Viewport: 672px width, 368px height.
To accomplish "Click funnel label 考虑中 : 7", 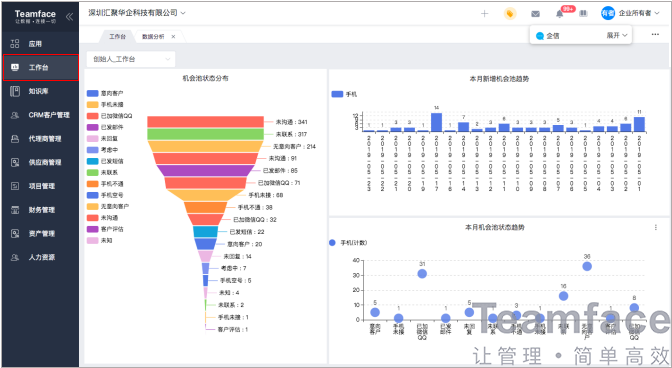I will pos(234,268).
